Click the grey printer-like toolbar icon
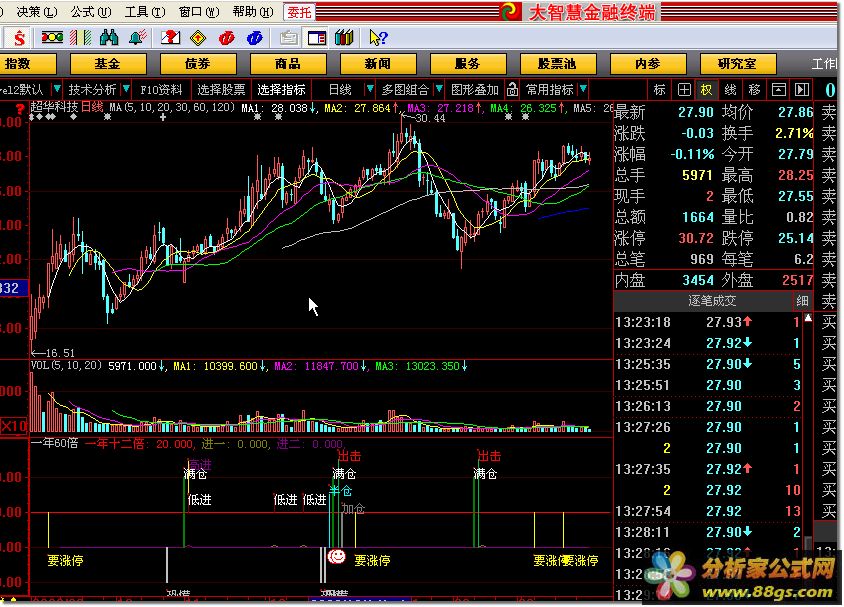Image resolution: width=844 pixels, height=607 pixels. point(289,38)
